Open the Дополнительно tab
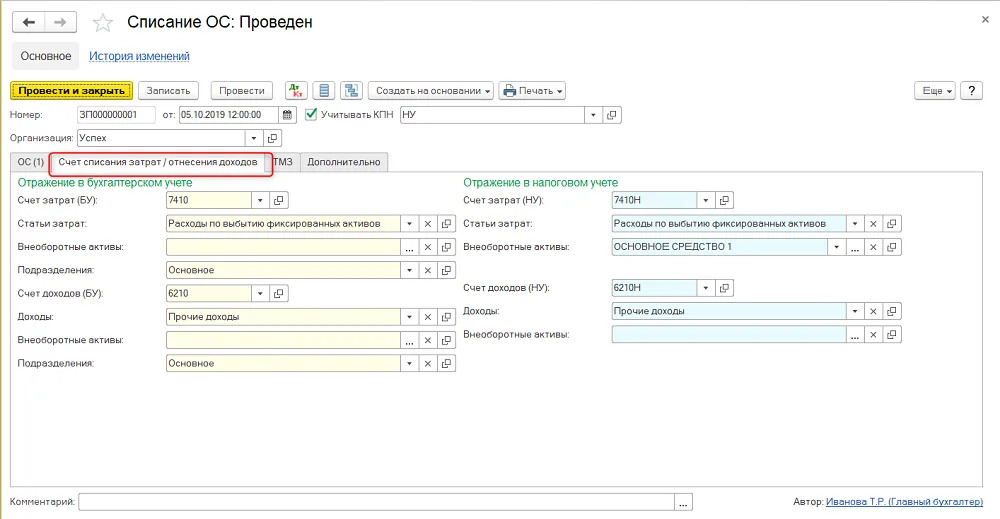1000x519 pixels. point(344,162)
